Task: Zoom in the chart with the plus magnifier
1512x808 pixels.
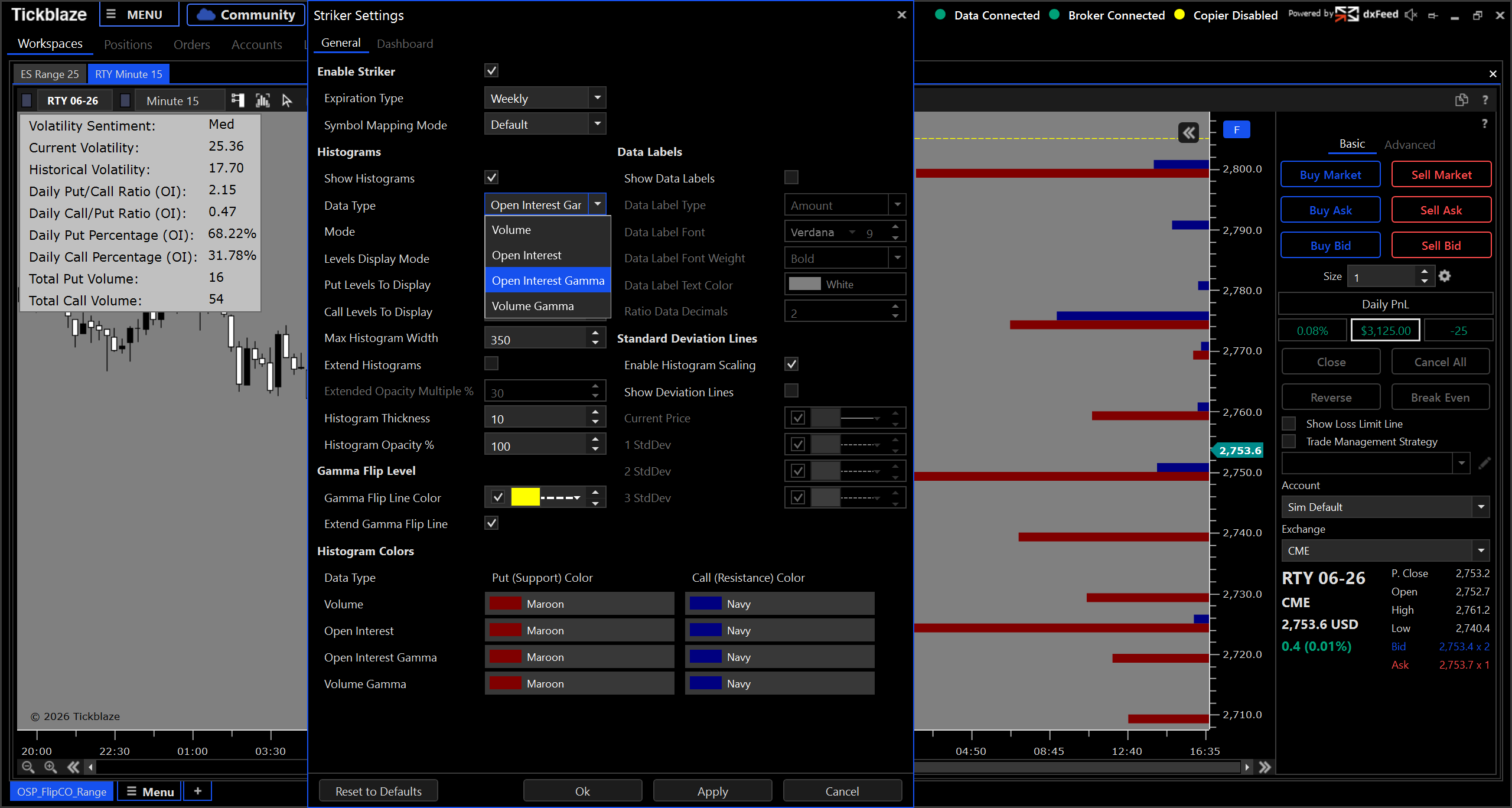Action: (50, 767)
